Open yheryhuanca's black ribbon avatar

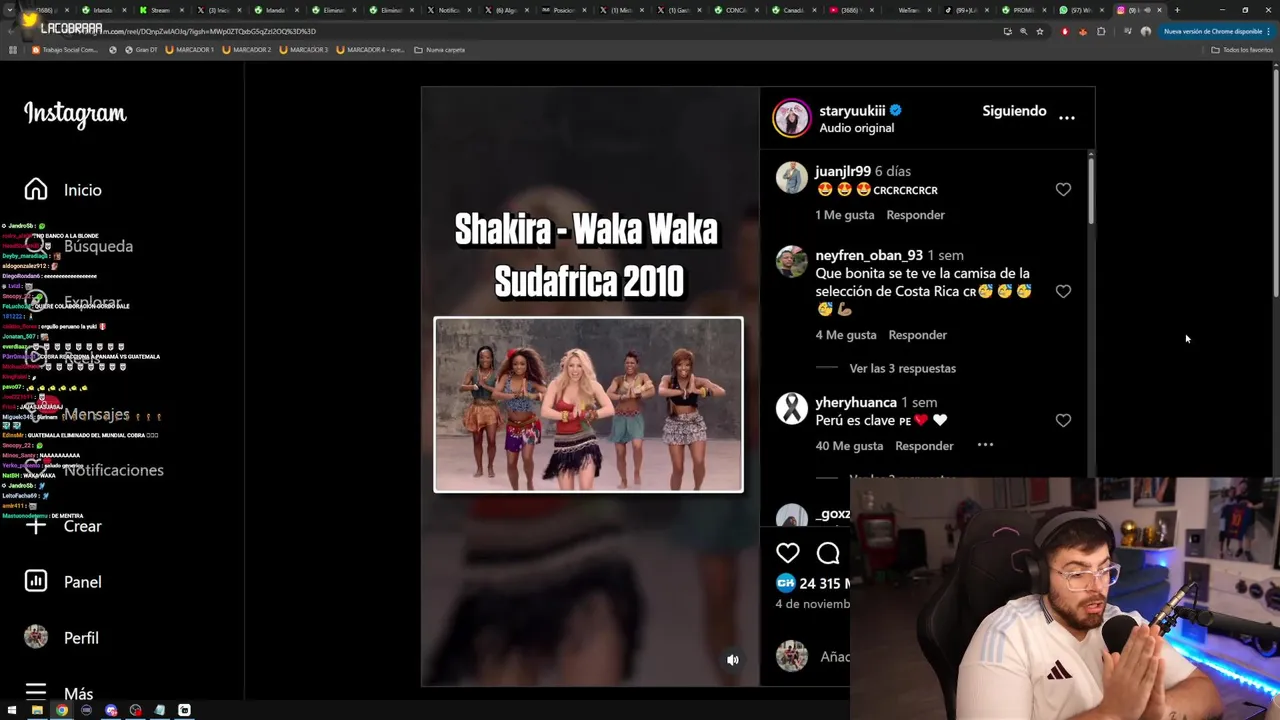click(x=791, y=409)
